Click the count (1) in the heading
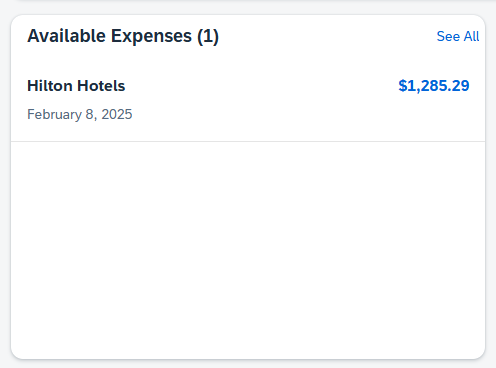 [x=208, y=36]
